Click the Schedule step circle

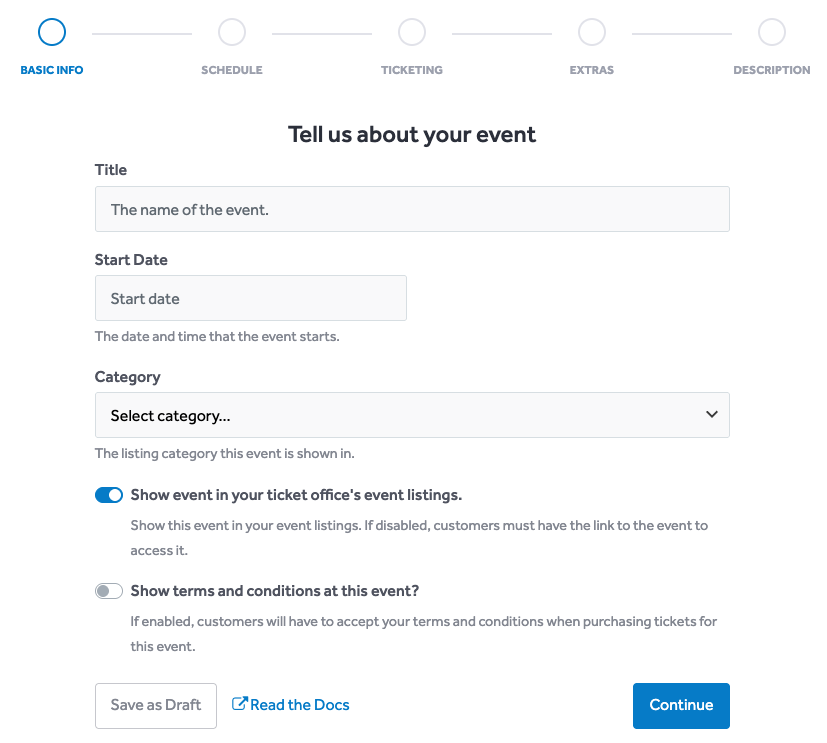pyautogui.click(x=232, y=32)
